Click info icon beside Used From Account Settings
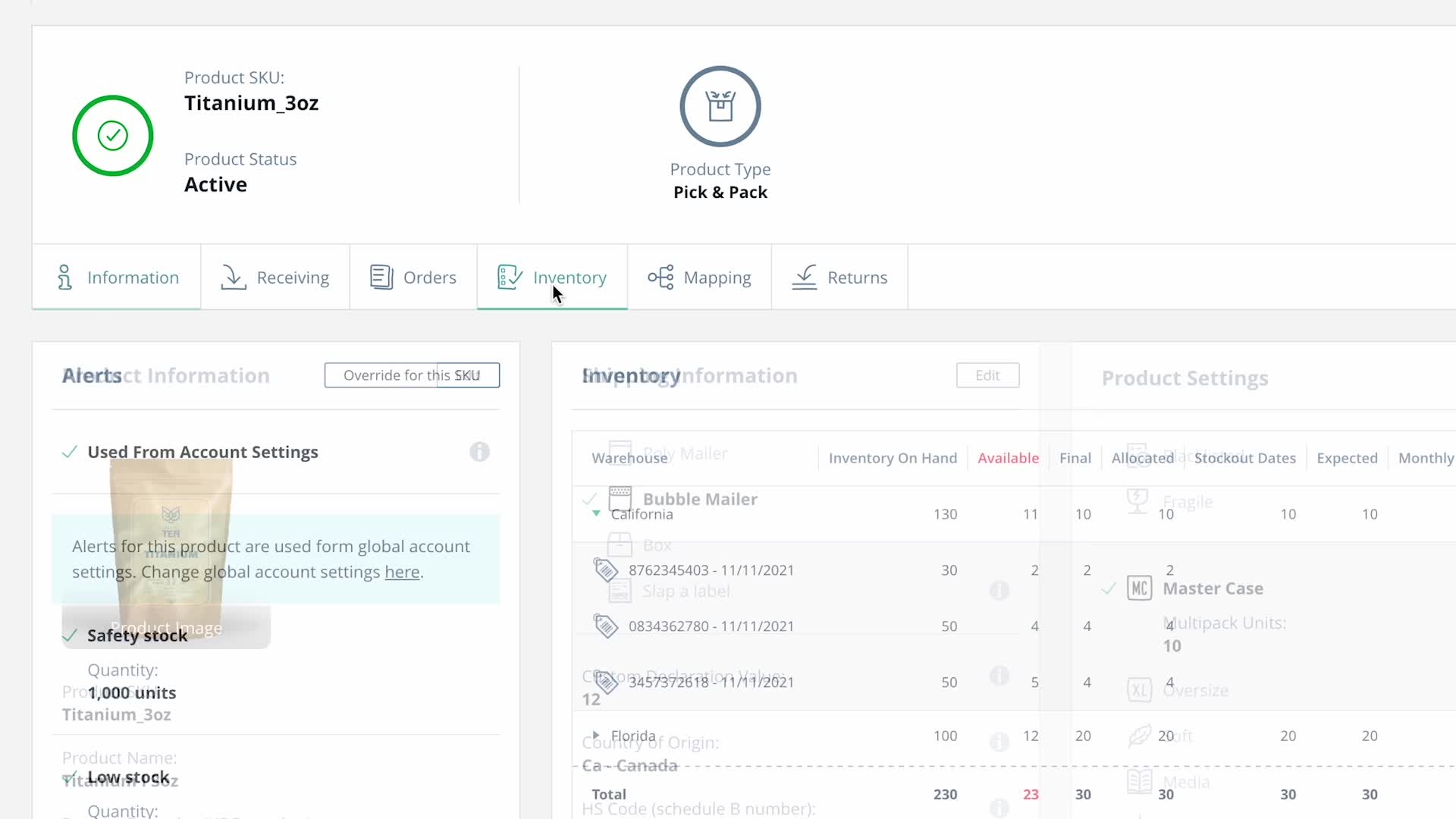Image resolution: width=1456 pixels, height=819 pixels. pyautogui.click(x=479, y=452)
